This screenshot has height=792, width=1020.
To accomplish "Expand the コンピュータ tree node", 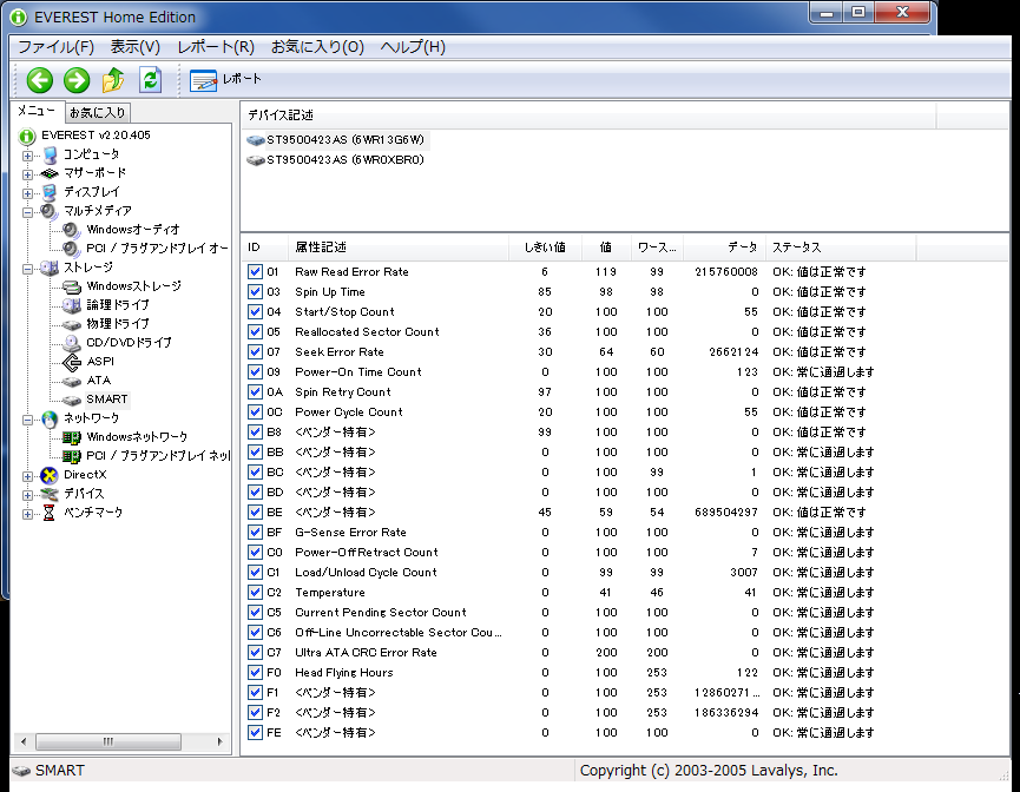I will click(27, 155).
